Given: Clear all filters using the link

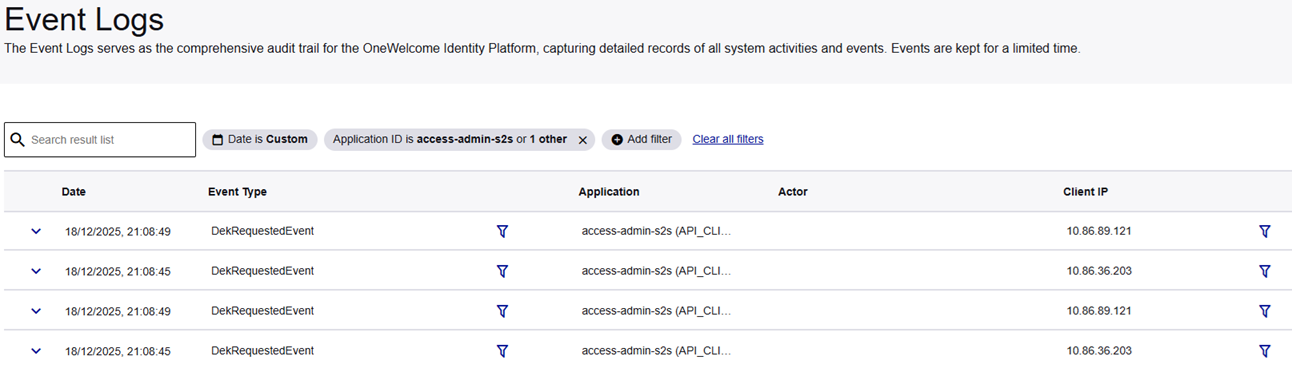Looking at the screenshot, I should 728,140.
